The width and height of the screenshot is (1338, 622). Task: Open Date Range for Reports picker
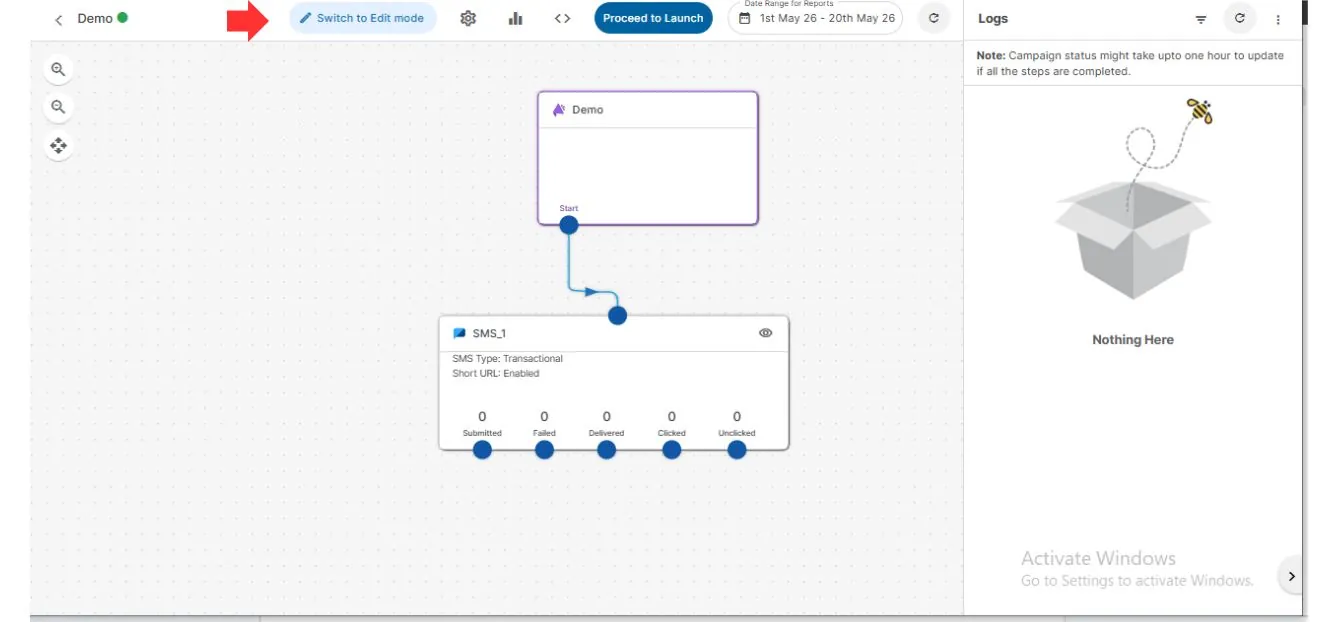[815, 18]
